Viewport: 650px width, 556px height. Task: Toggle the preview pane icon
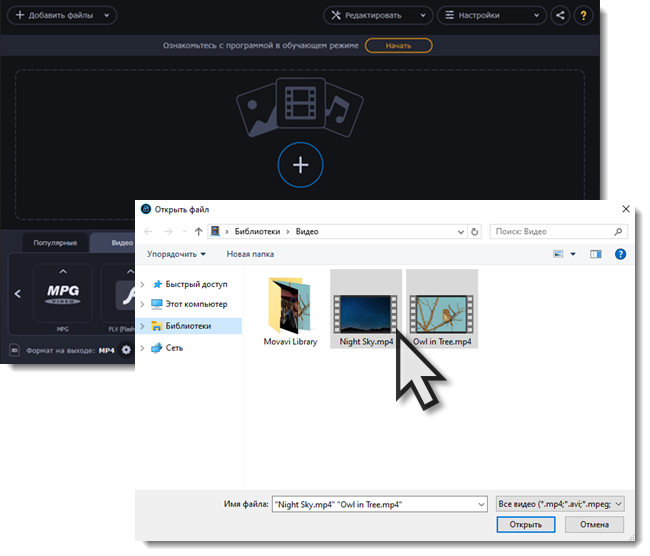tap(596, 254)
